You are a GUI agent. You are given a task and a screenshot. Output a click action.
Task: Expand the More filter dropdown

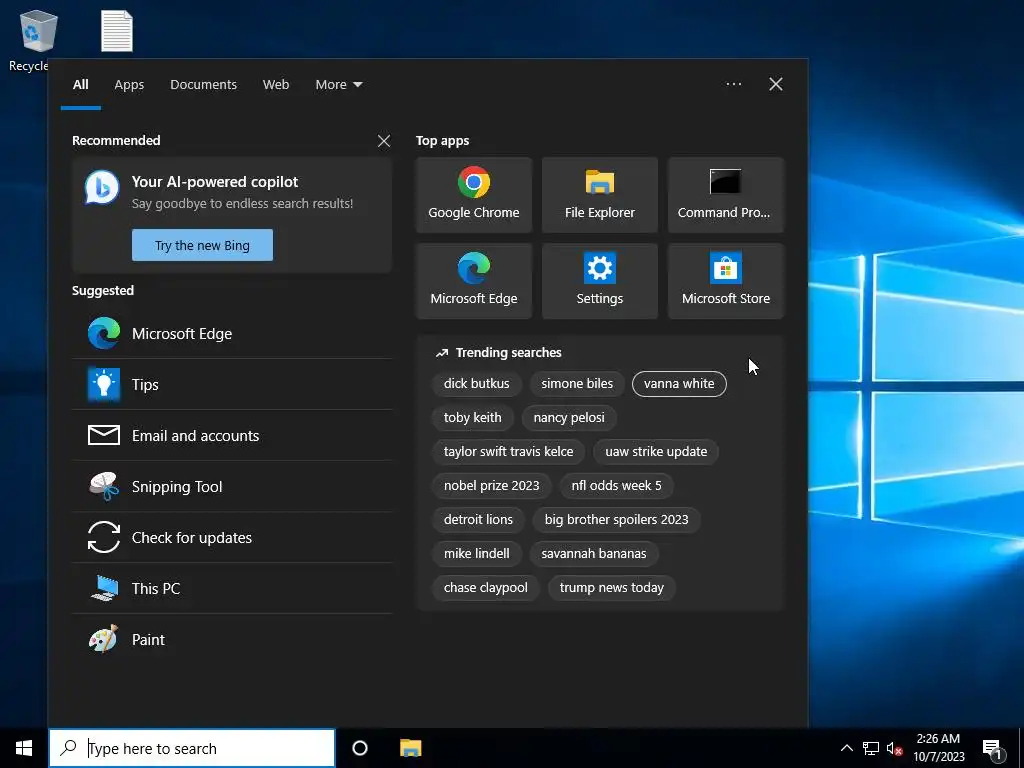click(338, 84)
